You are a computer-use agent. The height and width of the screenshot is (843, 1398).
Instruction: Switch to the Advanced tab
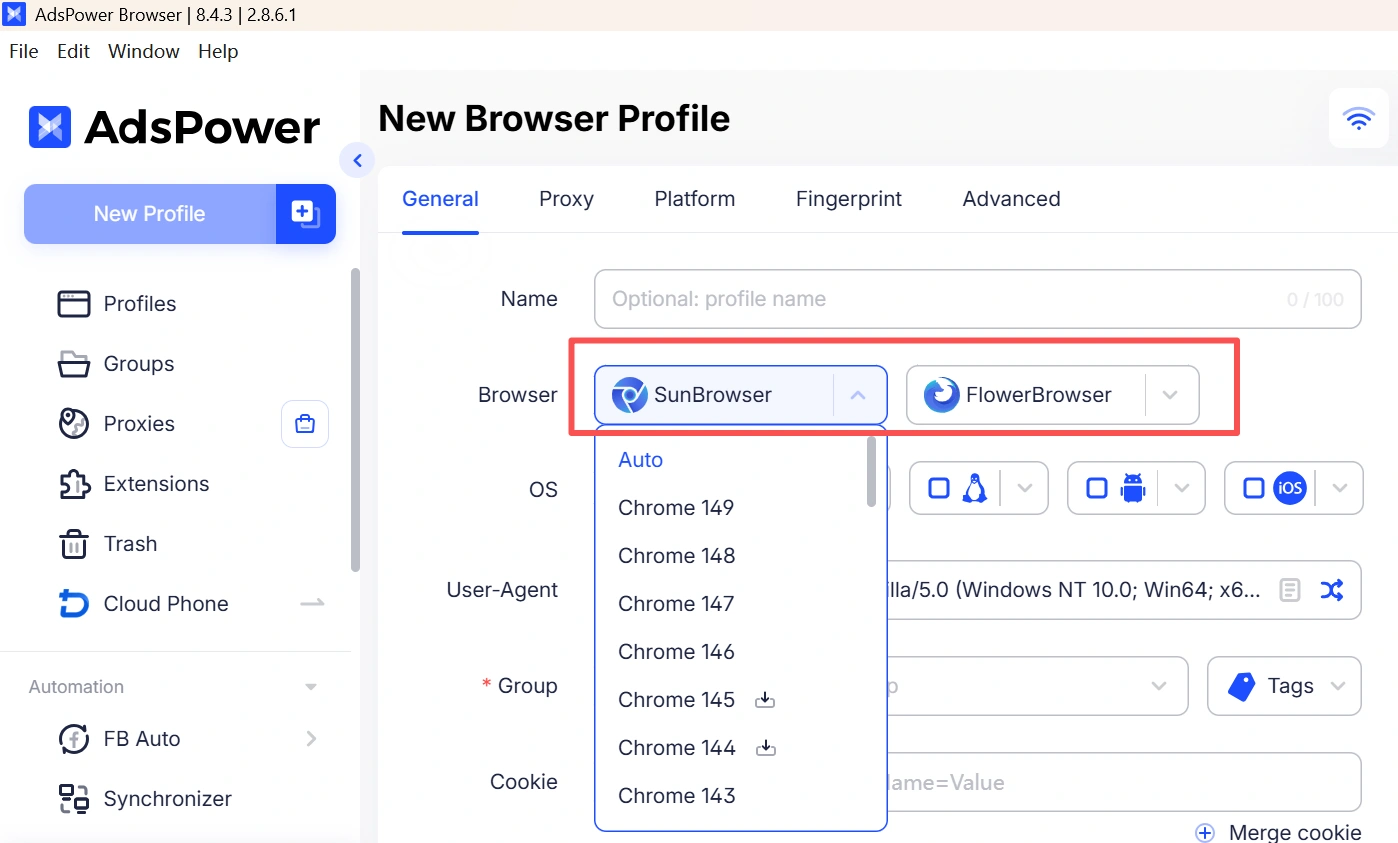[x=1011, y=199]
